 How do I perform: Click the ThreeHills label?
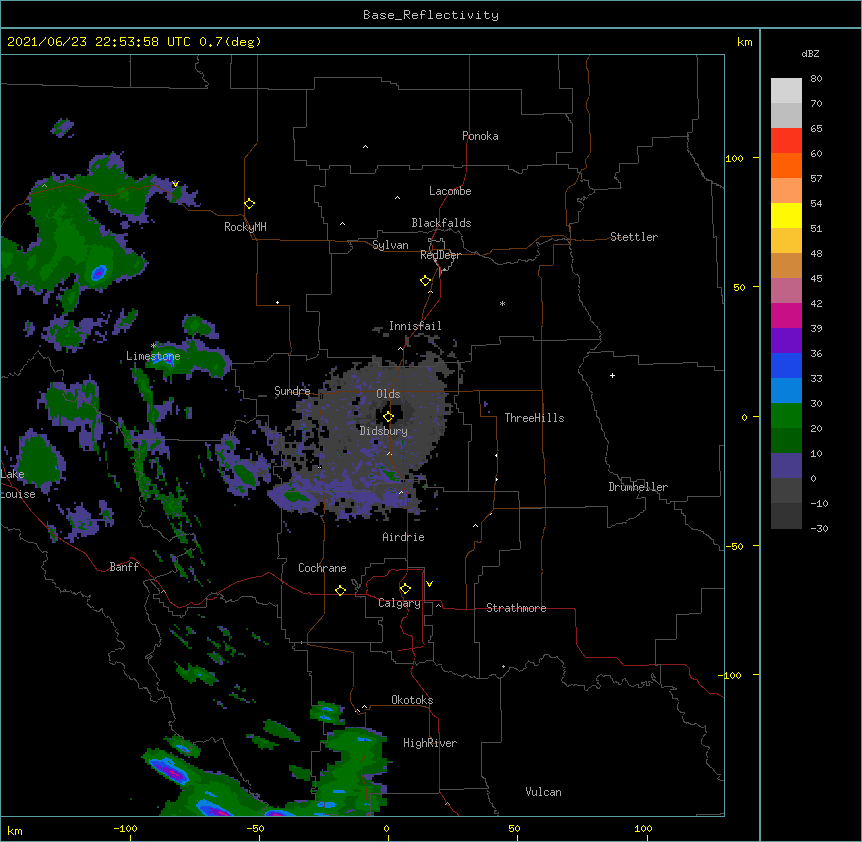[x=534, y=418]
